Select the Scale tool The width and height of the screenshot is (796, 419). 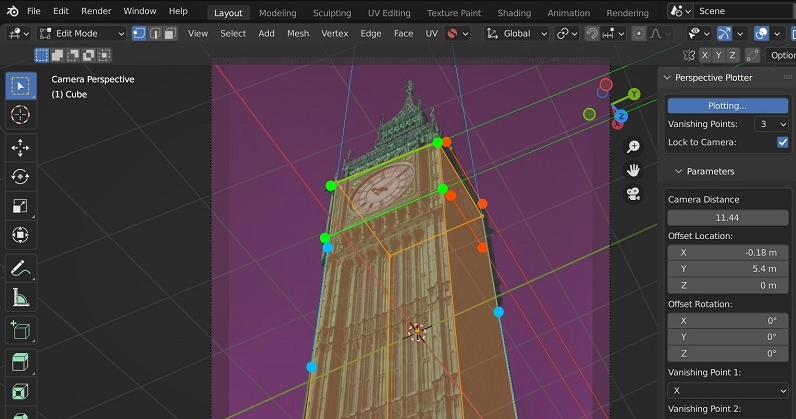(x=21, y=206)
